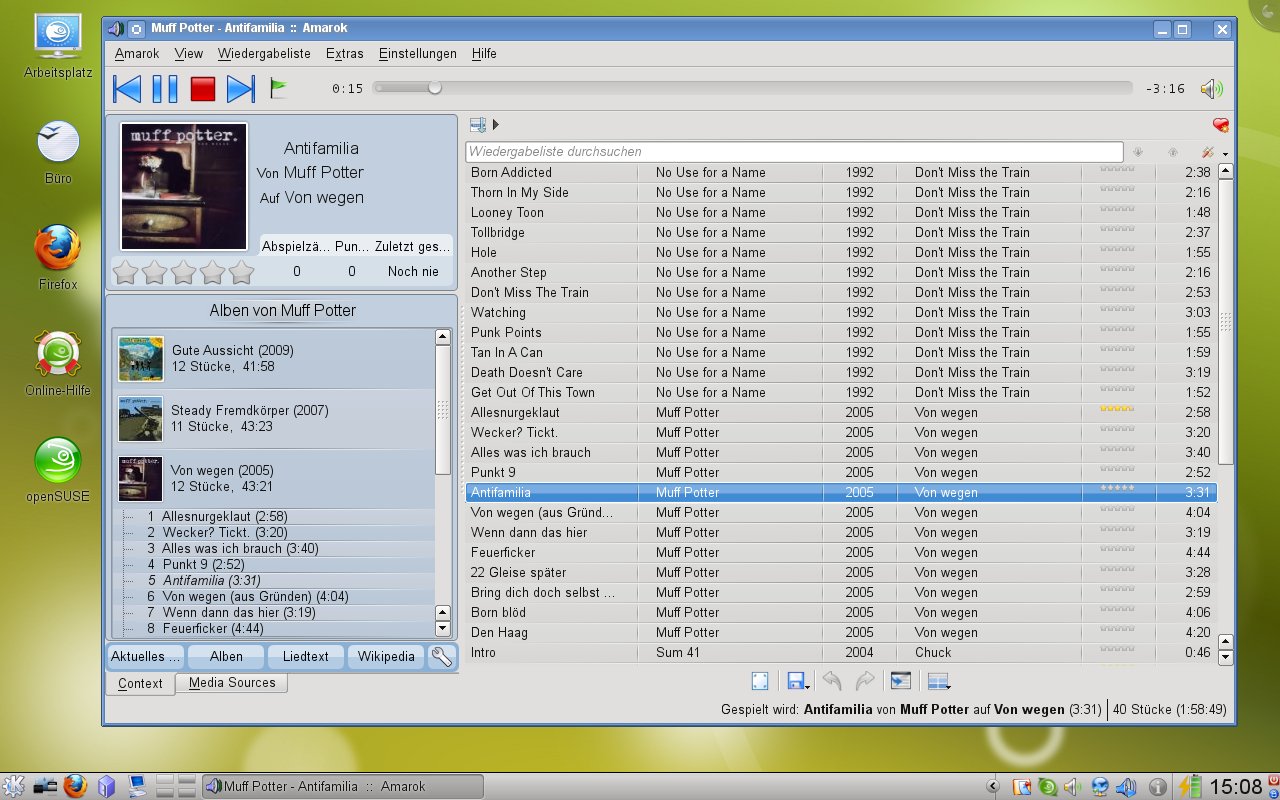
Task: Open the Büro desktop icon
Action: click(58, 152)
